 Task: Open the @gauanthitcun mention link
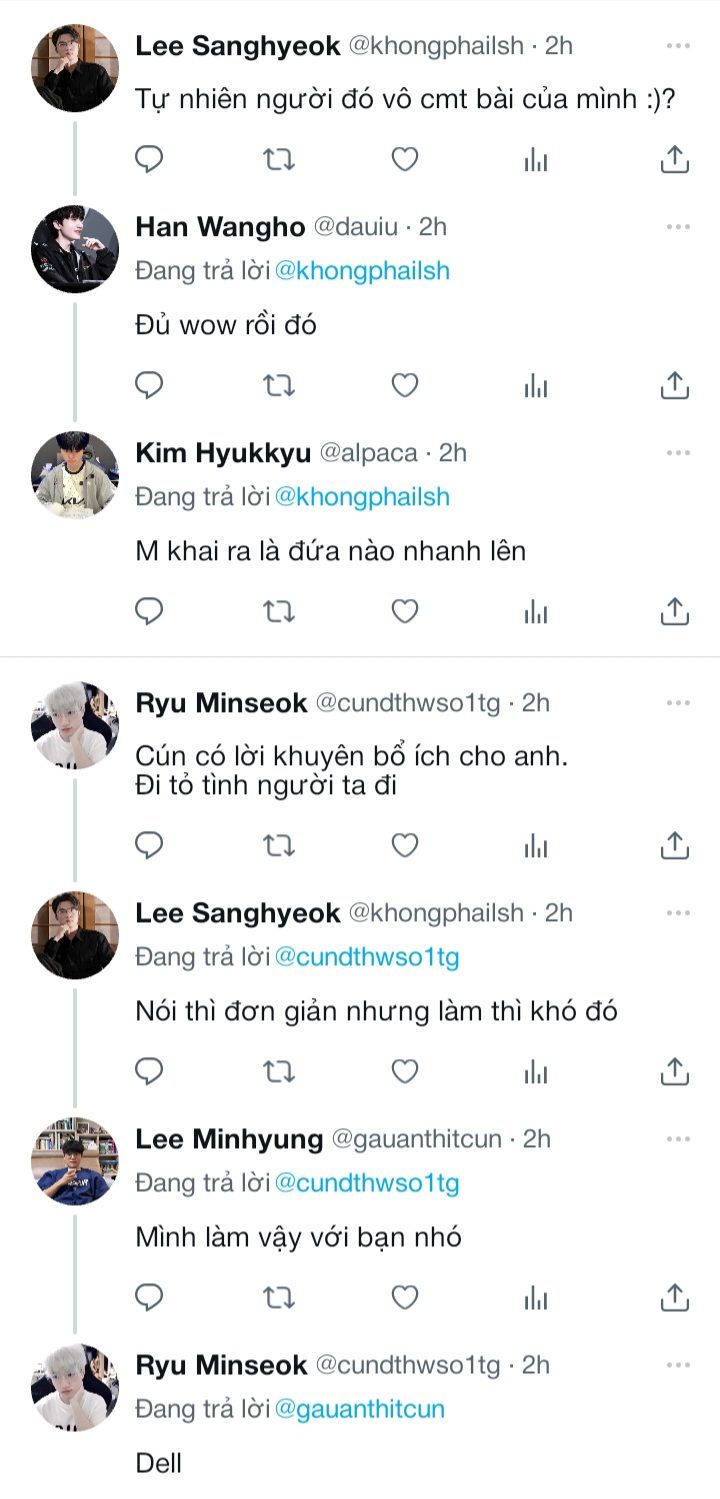359,1409
